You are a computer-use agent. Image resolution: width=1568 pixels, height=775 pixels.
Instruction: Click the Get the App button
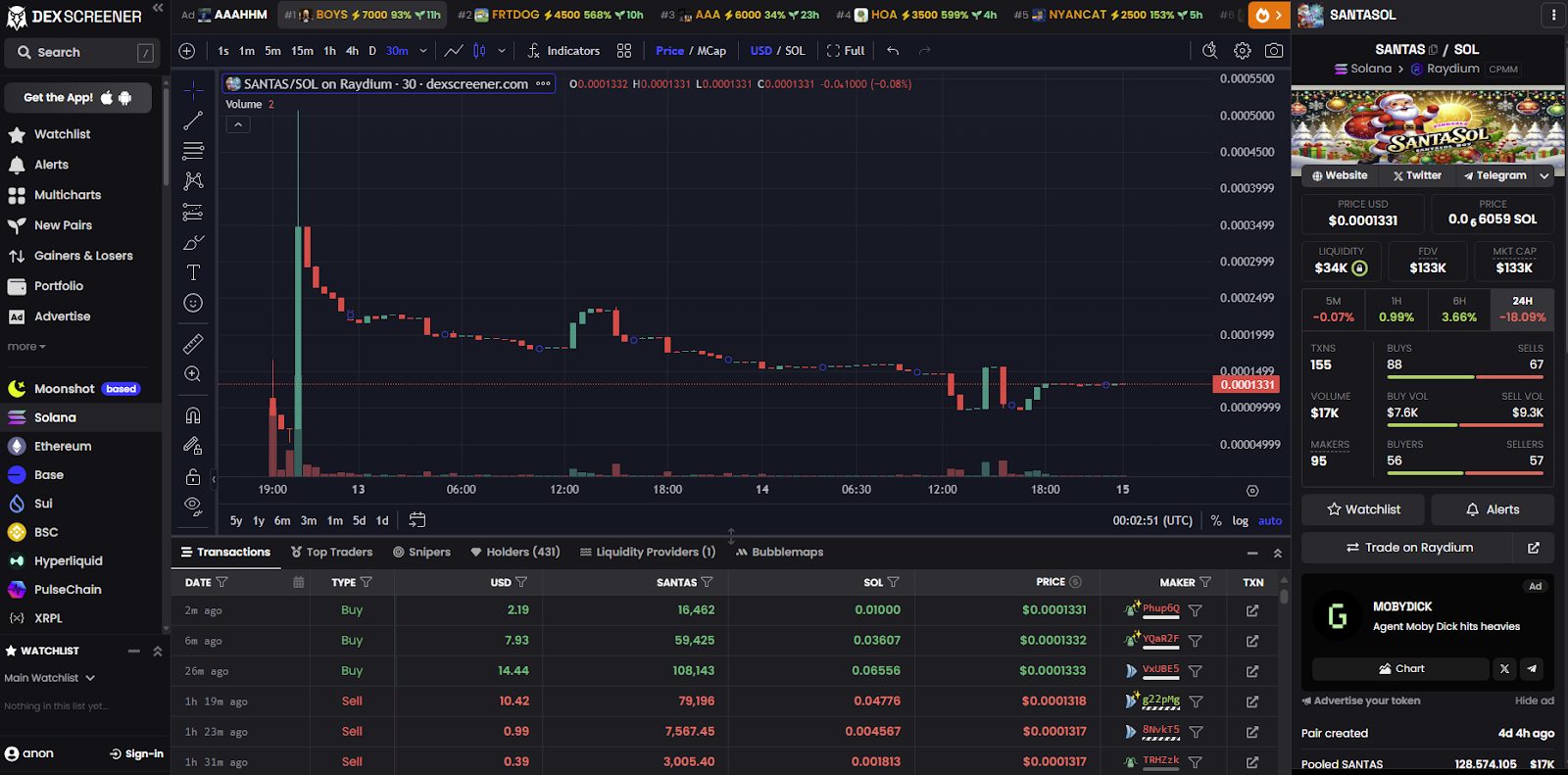[77, 98]
